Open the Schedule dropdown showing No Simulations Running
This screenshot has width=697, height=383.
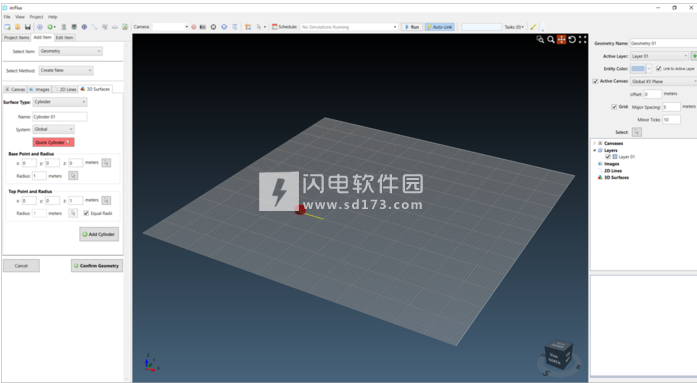[x=348, y=27]
